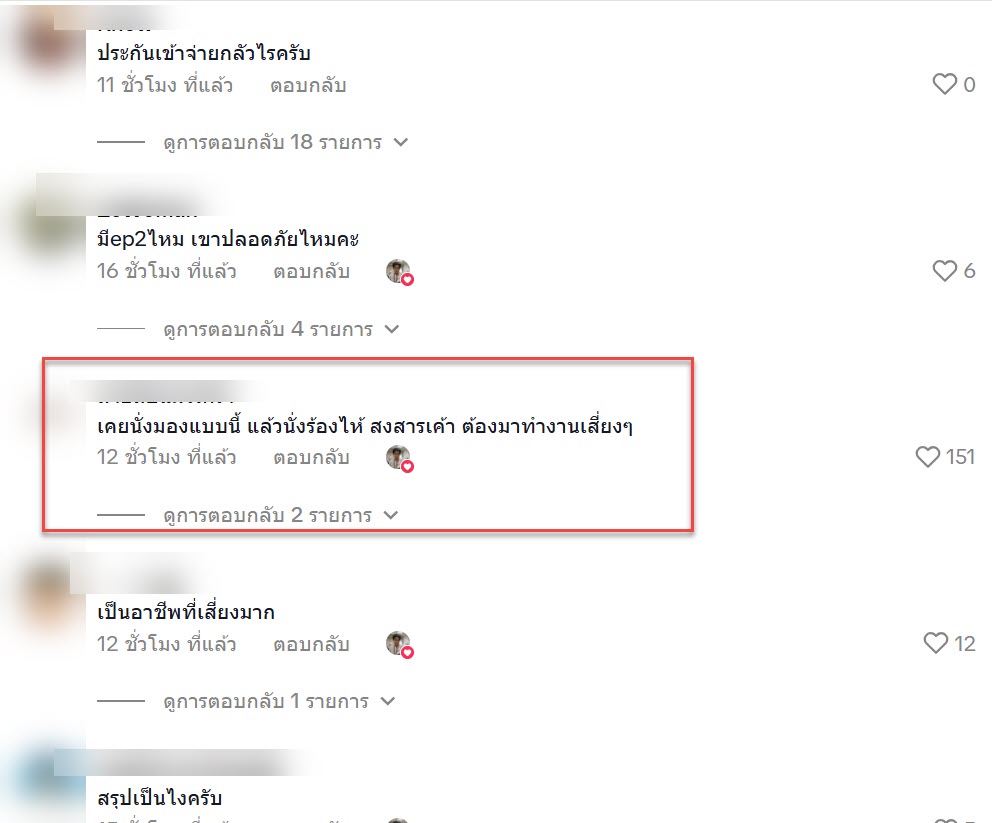
Task: Tap heart on comment with 151 likes
Action: click(x=927, y=457)
